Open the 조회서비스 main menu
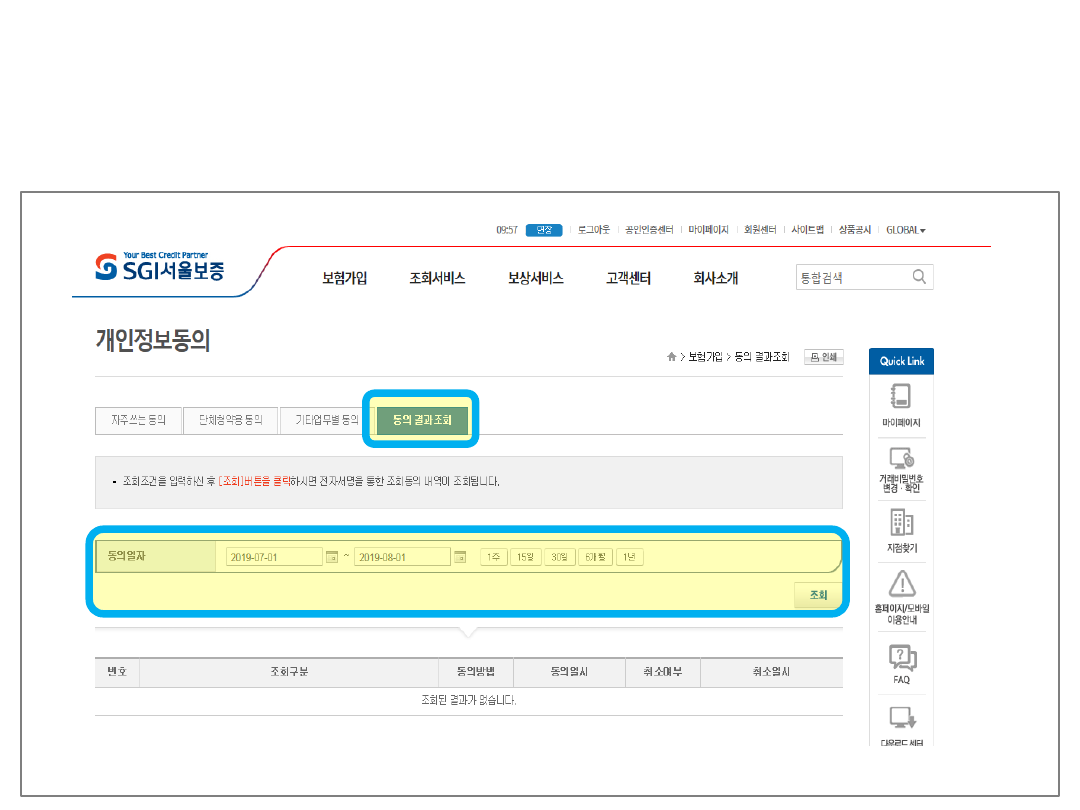 [437, 279]
